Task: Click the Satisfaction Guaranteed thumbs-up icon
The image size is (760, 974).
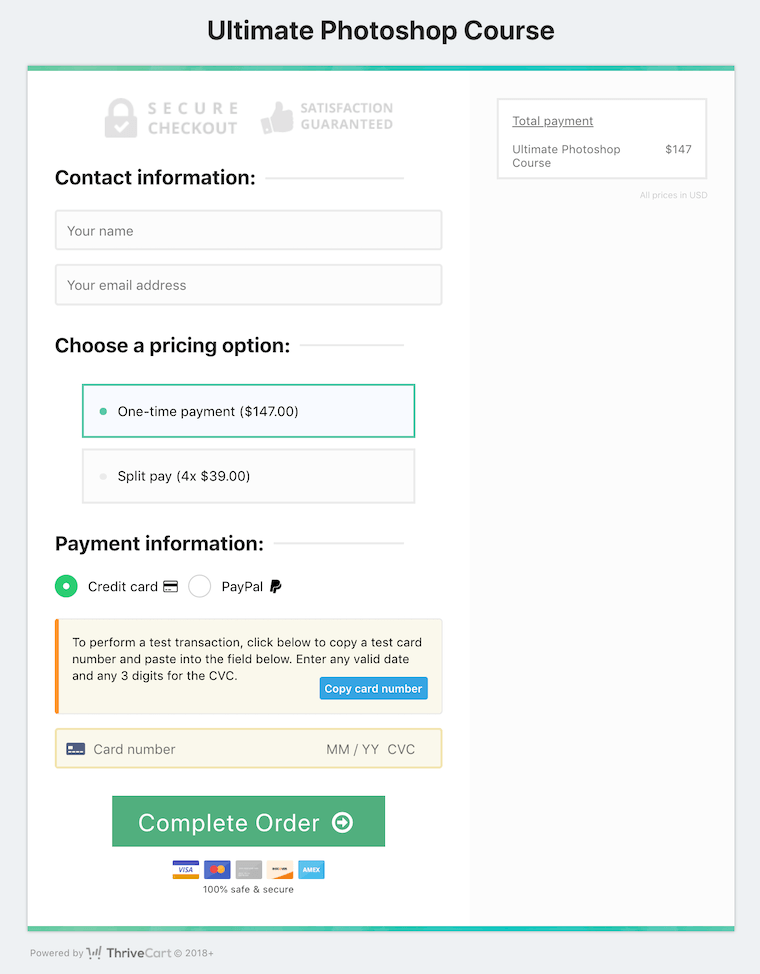Action: point(277,117)
